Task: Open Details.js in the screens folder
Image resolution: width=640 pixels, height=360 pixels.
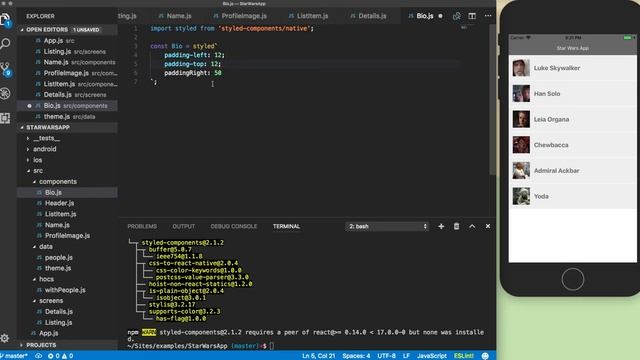Action: pyautogui.click(x=67, y=311)
